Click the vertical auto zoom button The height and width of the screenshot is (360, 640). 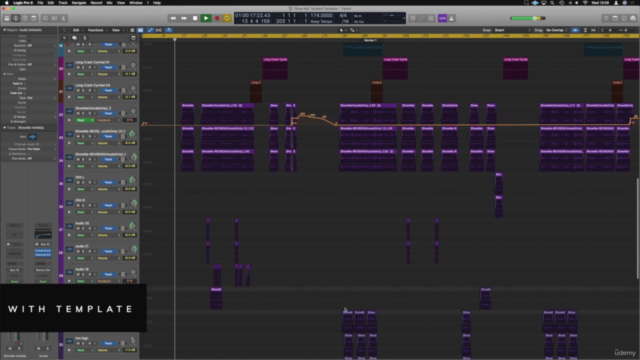coord(585,30)
